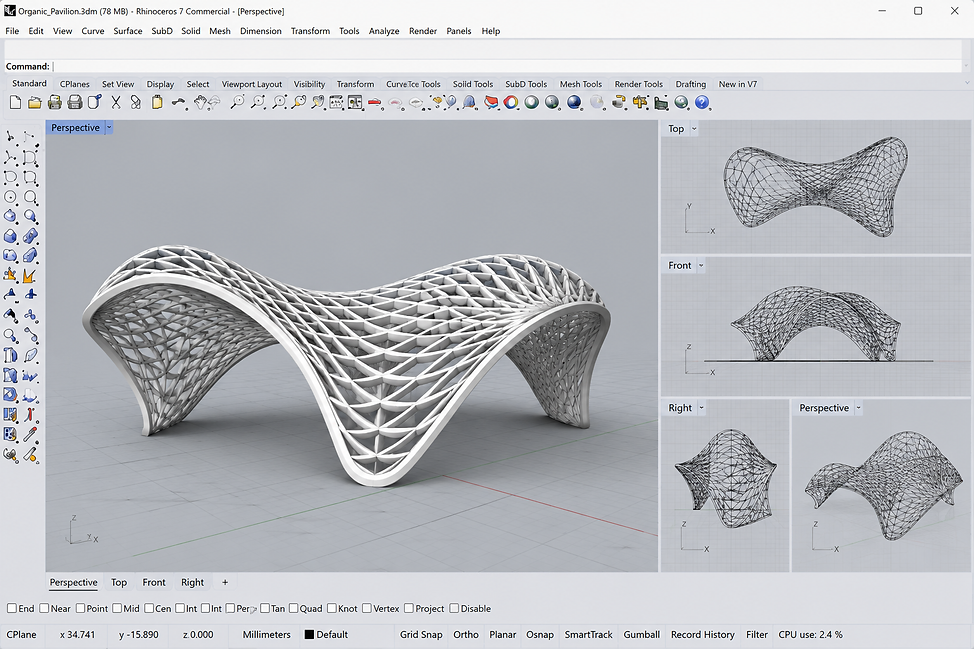Screen dimensions: 974x649
Task: Open the Front viewport dropdown arrow
Action: pos(701,266)
